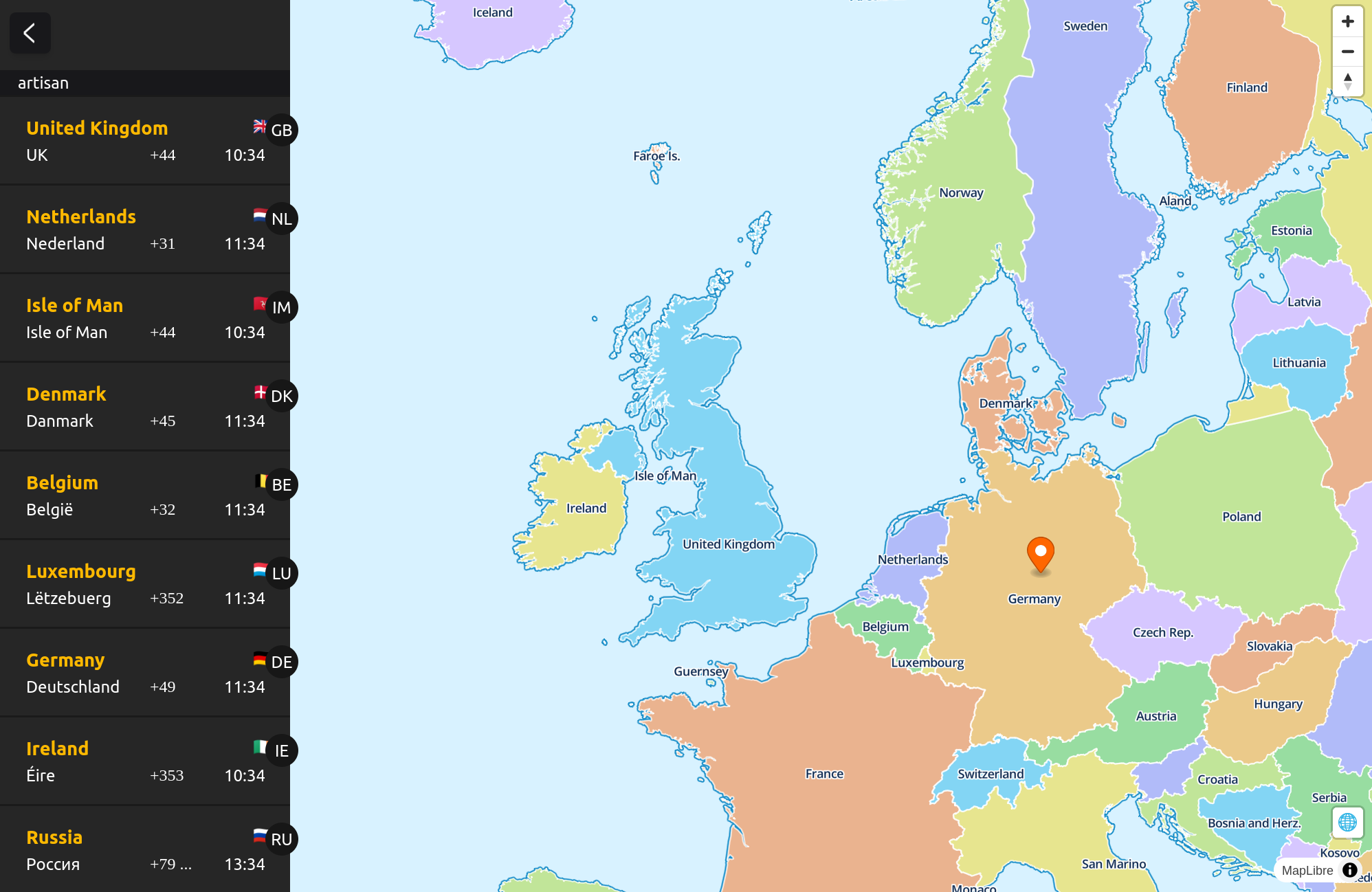The height and width of the screenshot is (892, 1372).
Task: Select Netherlands in the country list
Action: tap(144, 230)
